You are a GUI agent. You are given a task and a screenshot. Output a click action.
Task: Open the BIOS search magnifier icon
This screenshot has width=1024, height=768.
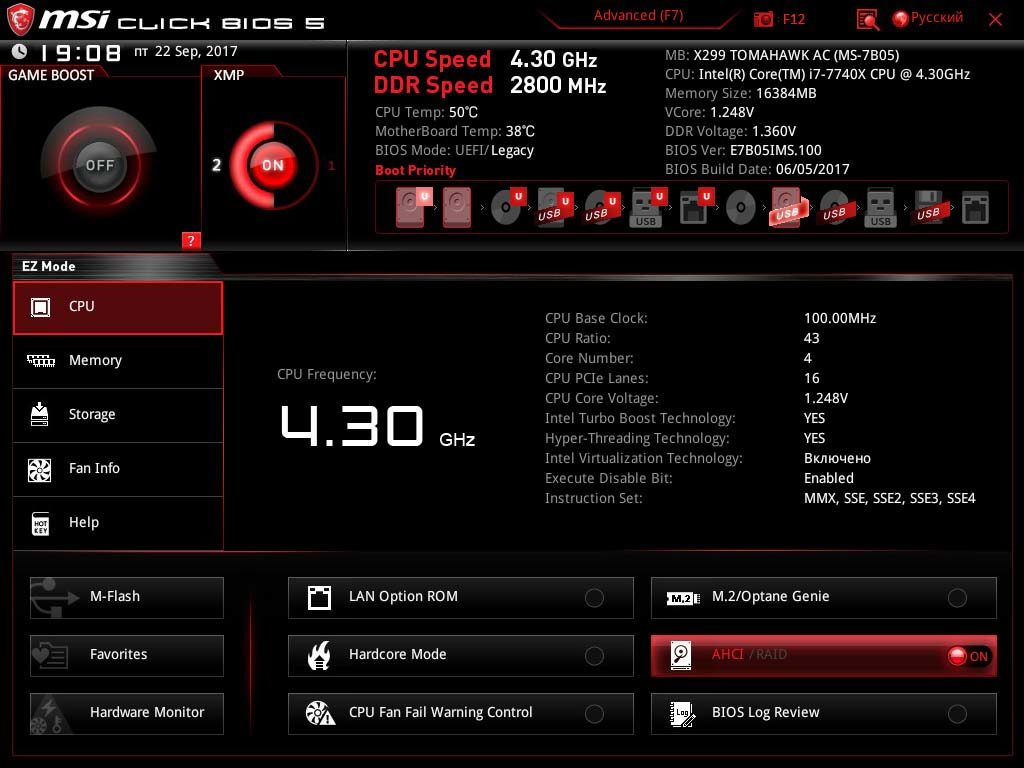(x=867, y=20)
